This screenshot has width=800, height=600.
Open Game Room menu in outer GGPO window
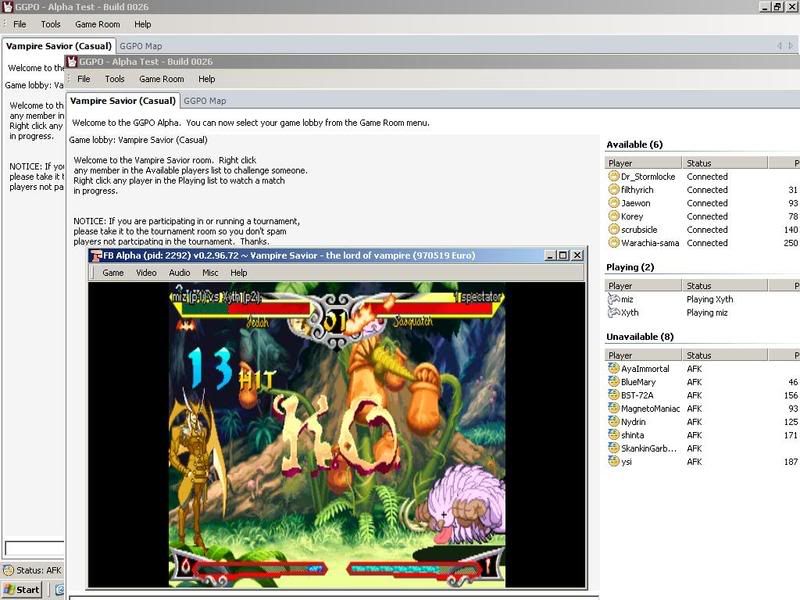(x=97, y=24)
